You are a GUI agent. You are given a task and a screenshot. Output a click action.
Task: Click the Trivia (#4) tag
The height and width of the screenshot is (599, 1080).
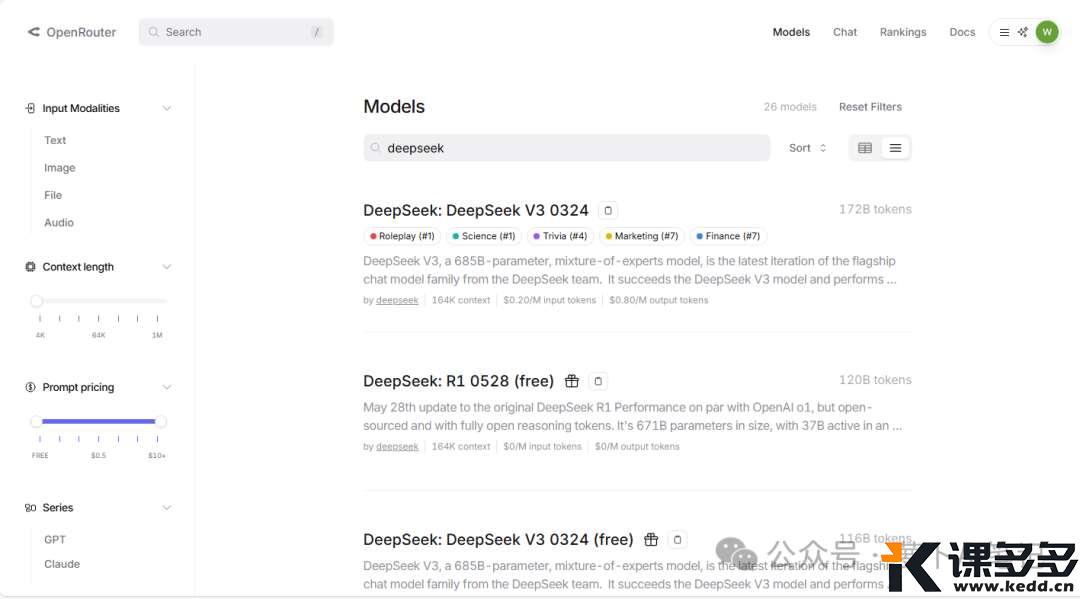pos(560,236)
